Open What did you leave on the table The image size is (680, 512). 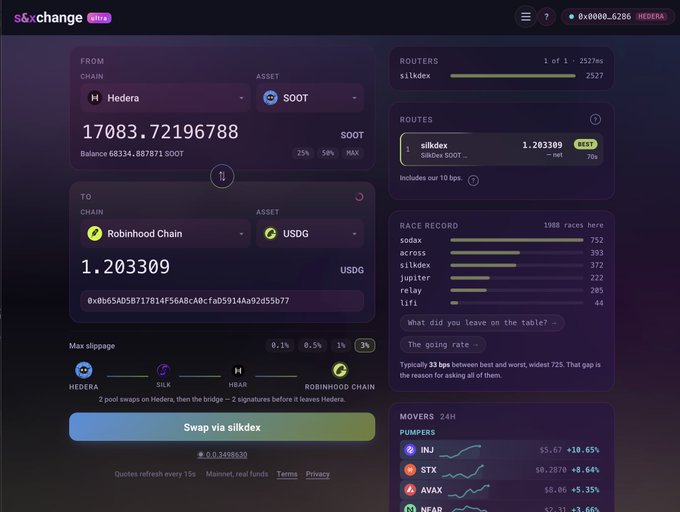pos(482,323)
